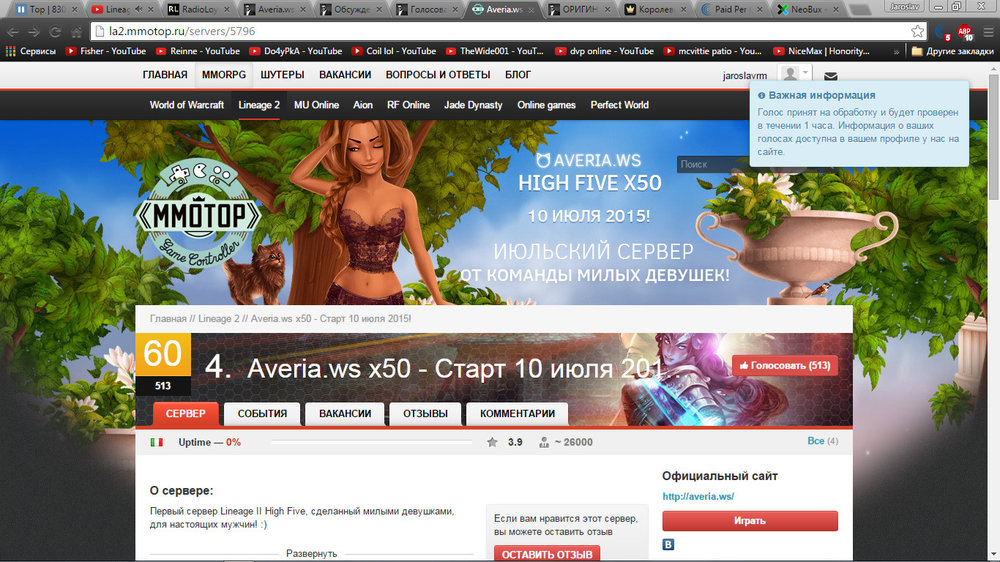Viewport: 1000px width, 562px height.
Task: Open the ШУТЕРЫ top menu item
Action: 282,75
